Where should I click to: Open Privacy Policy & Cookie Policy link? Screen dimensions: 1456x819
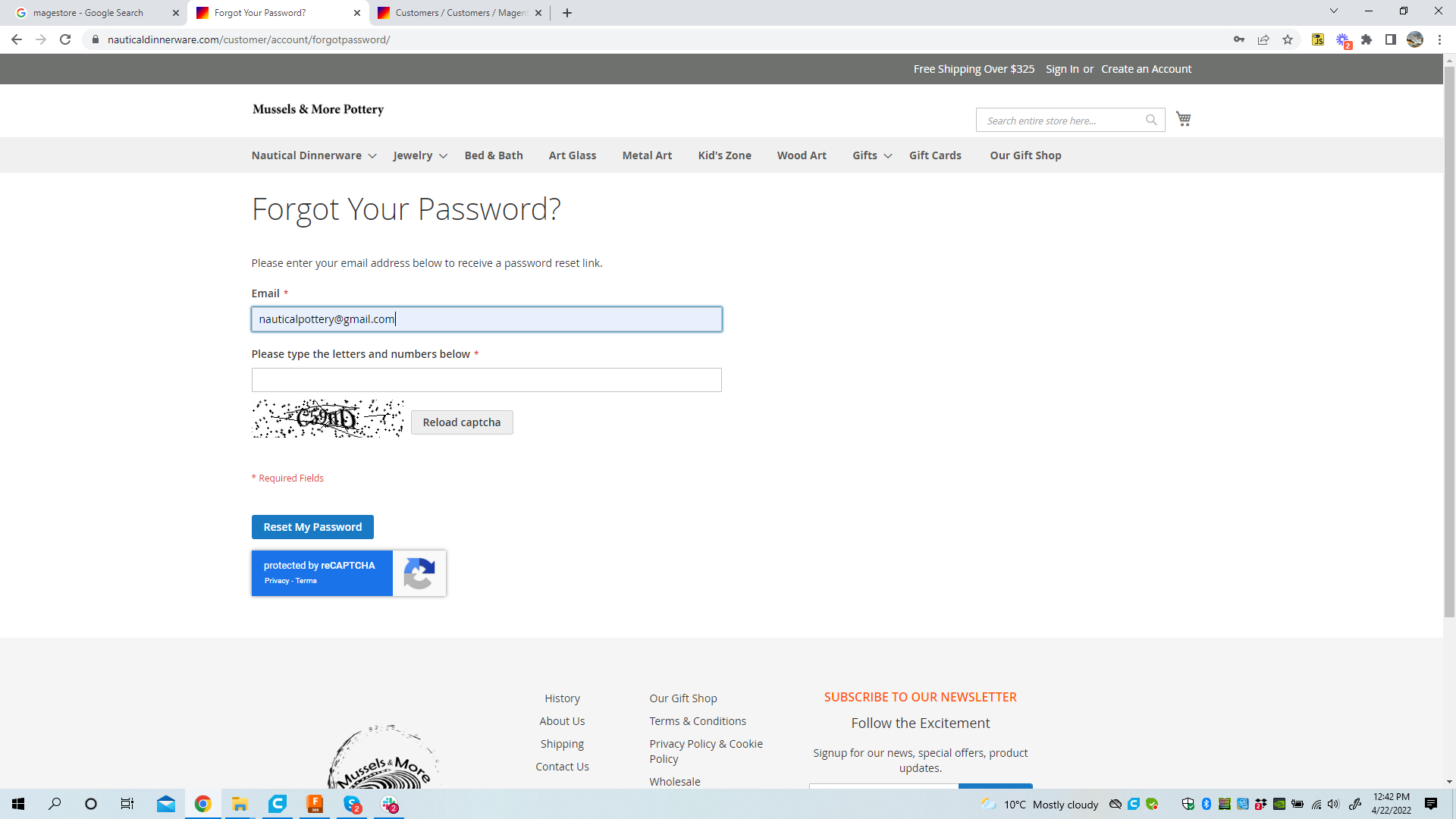coord(706,752)
